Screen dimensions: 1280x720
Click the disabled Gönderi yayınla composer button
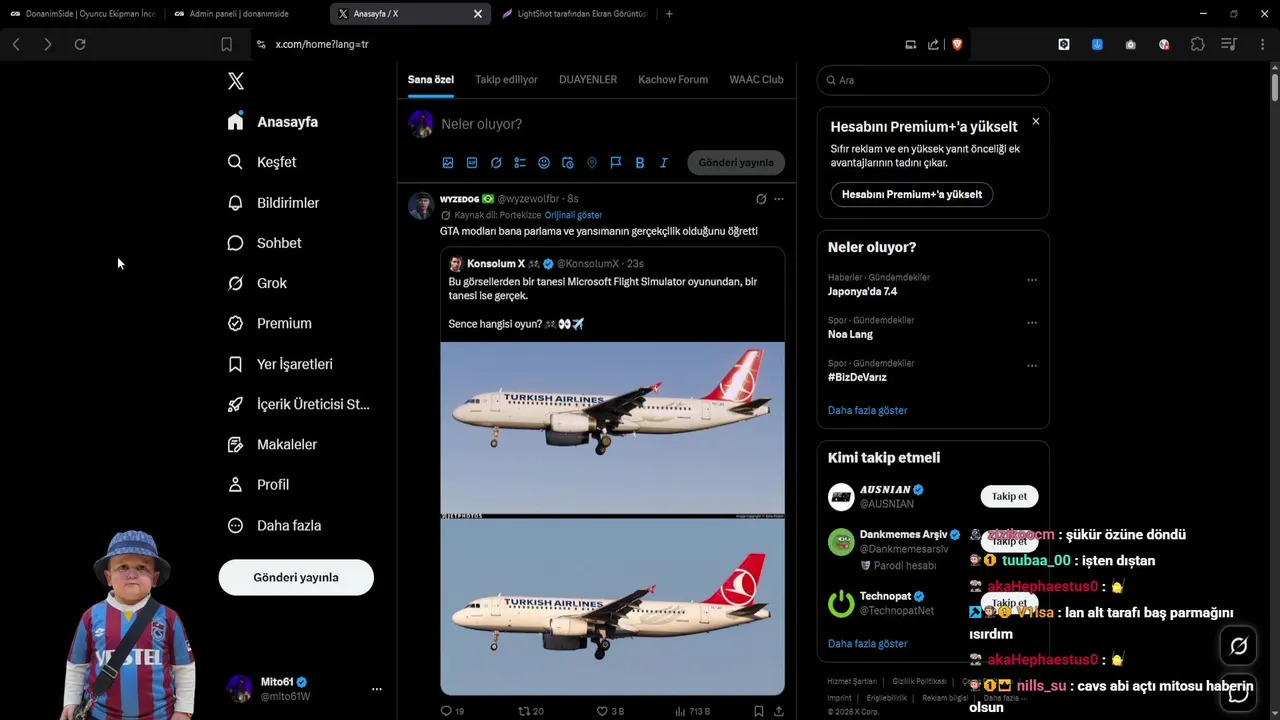pos(736,163)
